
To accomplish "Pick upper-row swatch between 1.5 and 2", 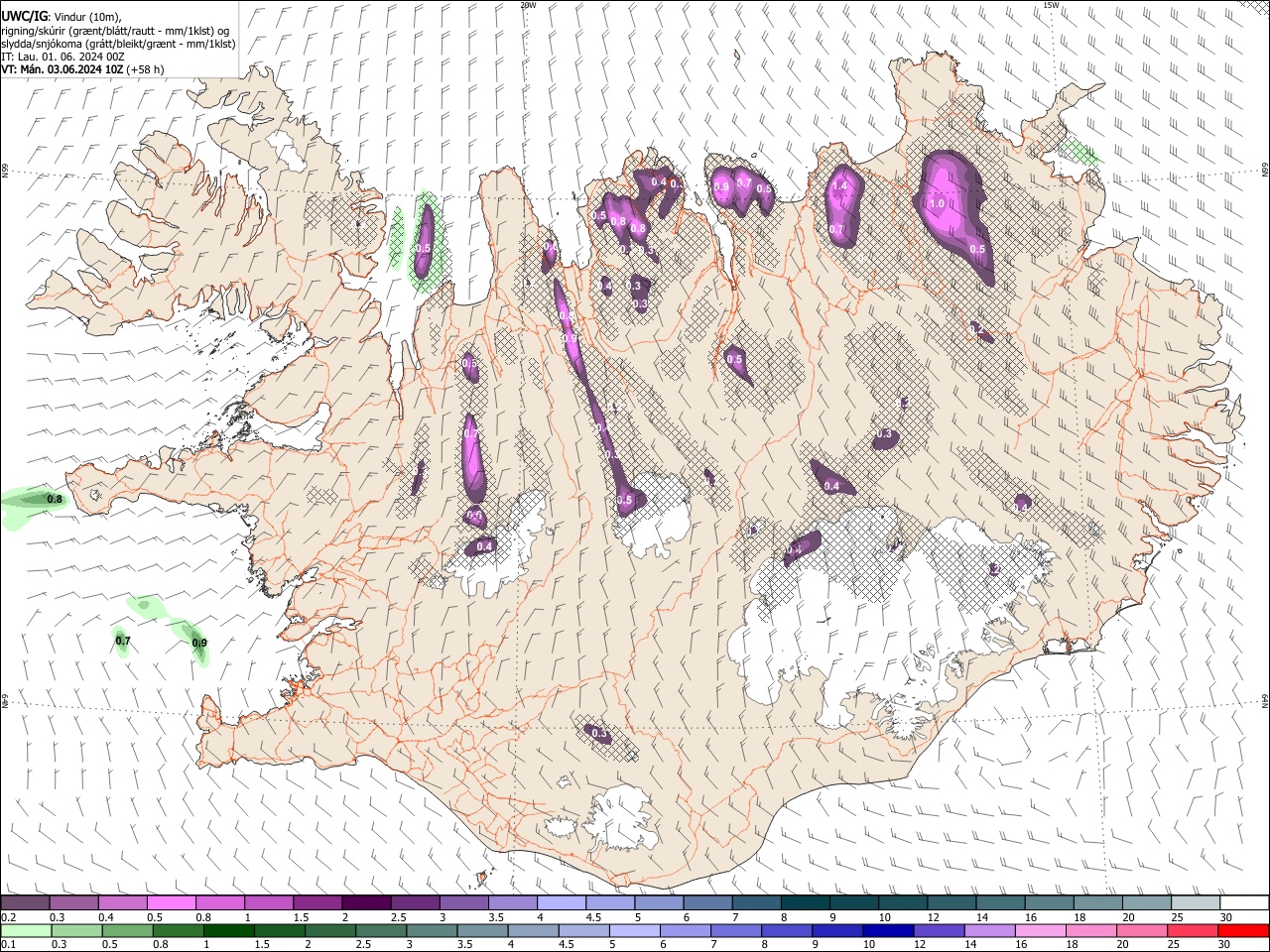I will point(317,902).
